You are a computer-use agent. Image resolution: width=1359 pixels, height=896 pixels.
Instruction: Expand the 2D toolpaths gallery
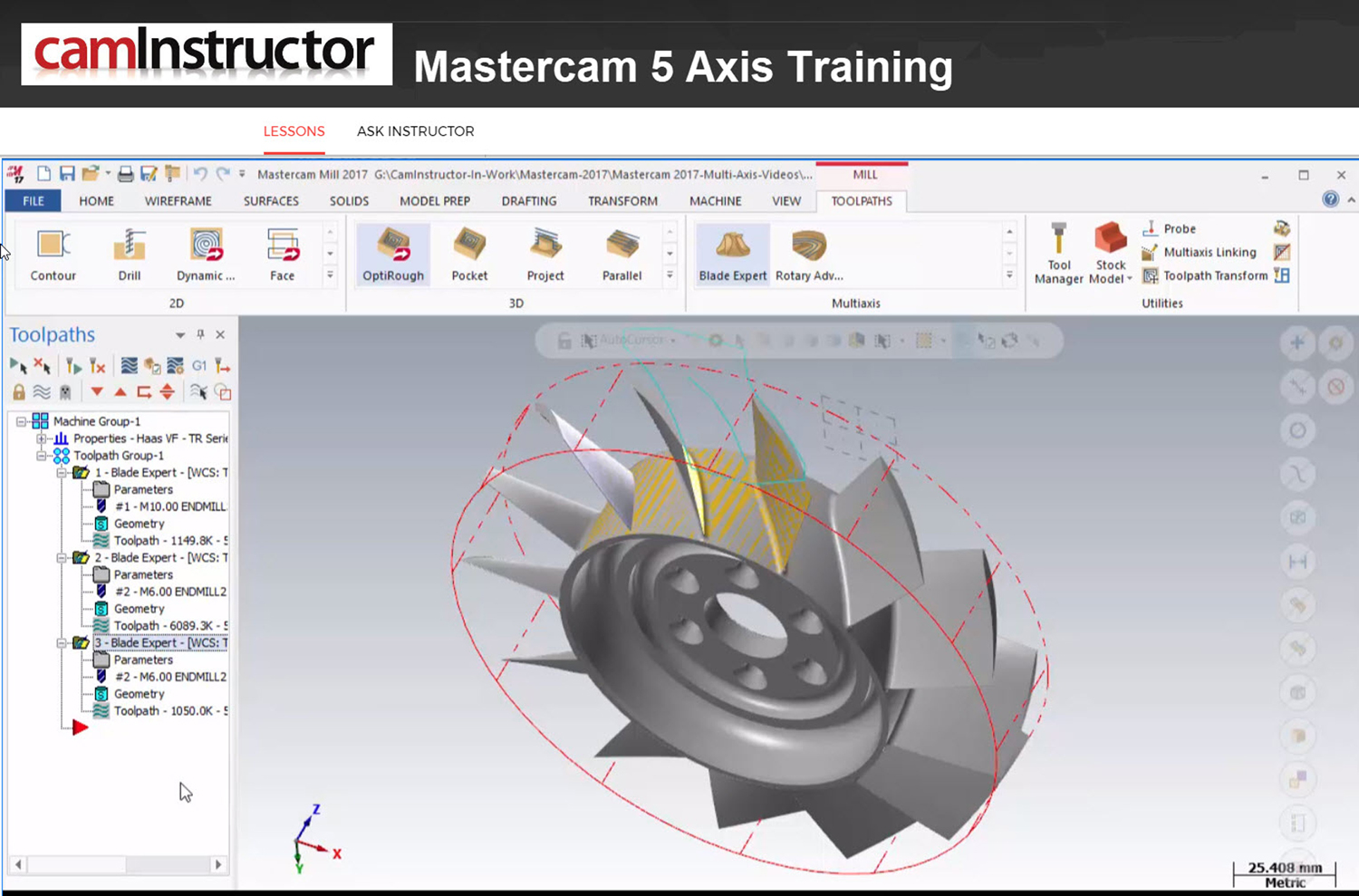(330, 275)
